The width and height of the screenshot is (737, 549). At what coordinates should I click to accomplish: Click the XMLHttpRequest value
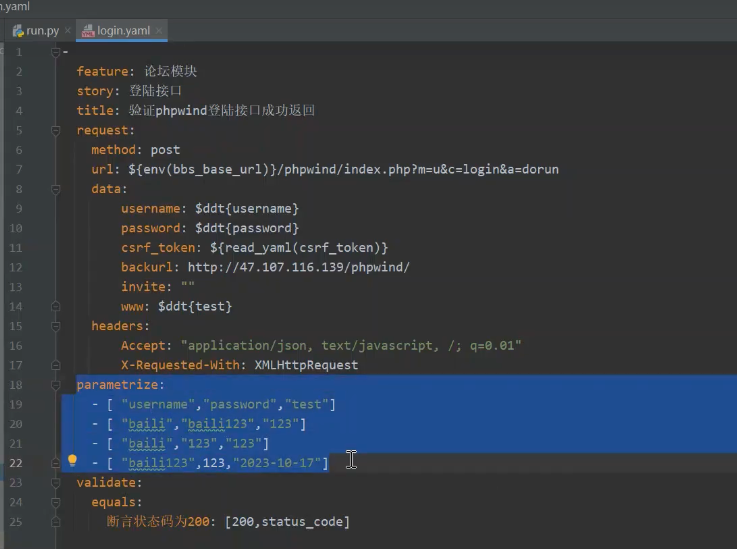click(306, 365)
